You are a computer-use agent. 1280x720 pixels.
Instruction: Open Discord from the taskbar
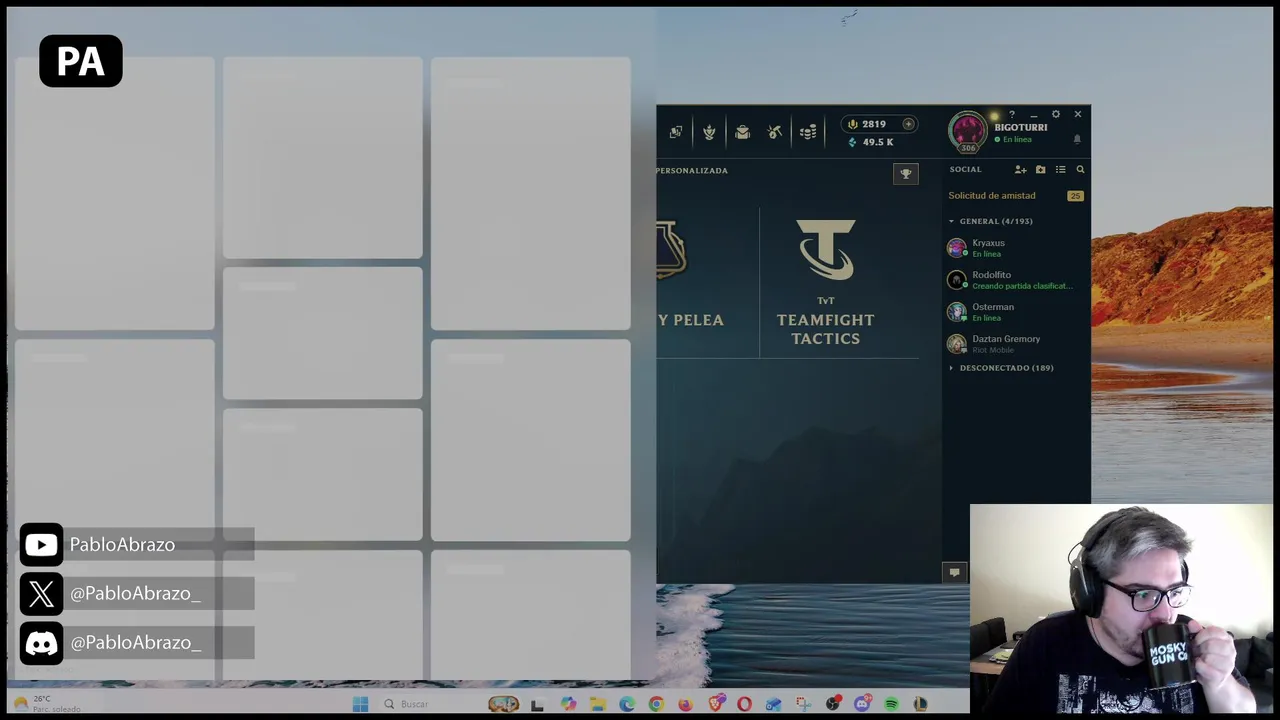pos(862,704)
